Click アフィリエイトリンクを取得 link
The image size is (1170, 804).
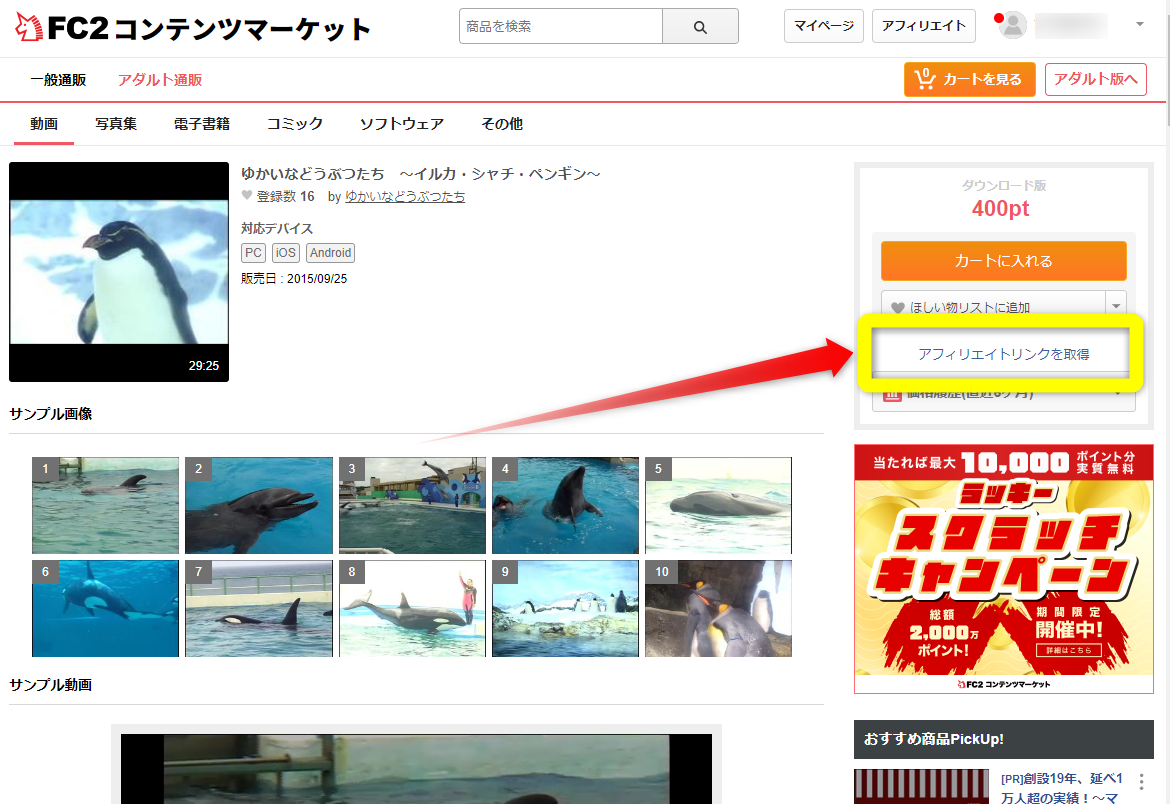click(x=1003, y=354)
